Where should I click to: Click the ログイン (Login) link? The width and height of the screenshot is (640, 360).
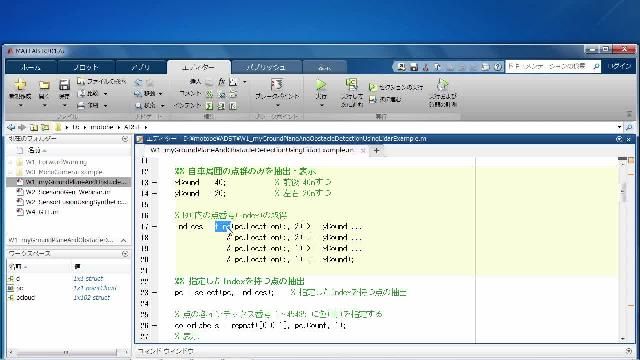click(x=619, y=66)
